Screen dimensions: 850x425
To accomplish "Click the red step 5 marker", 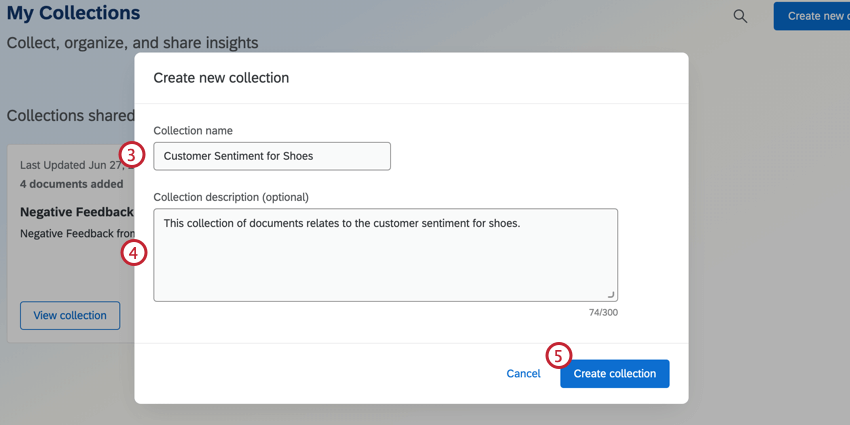I will 558,355.
